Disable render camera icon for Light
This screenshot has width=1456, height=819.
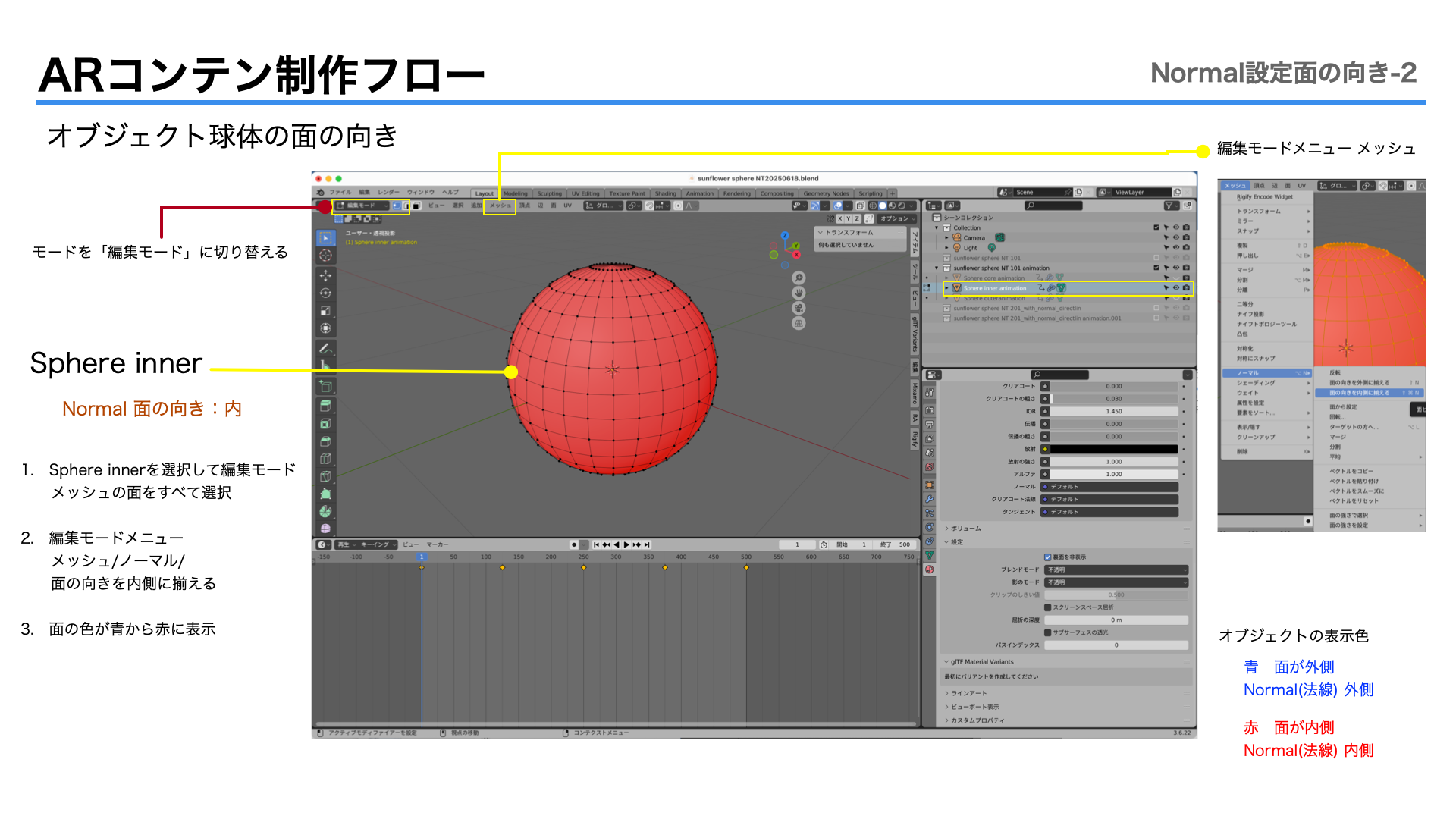1186,248
